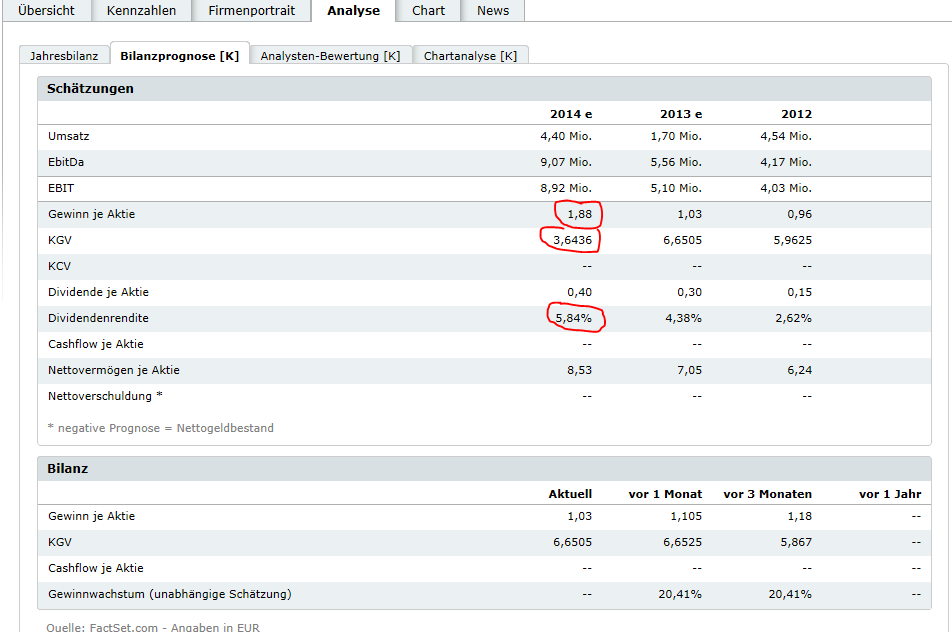Click the vor 3 Monaten column header
The width and height of the screenshot is (952, 632).
tap(767, 494)
